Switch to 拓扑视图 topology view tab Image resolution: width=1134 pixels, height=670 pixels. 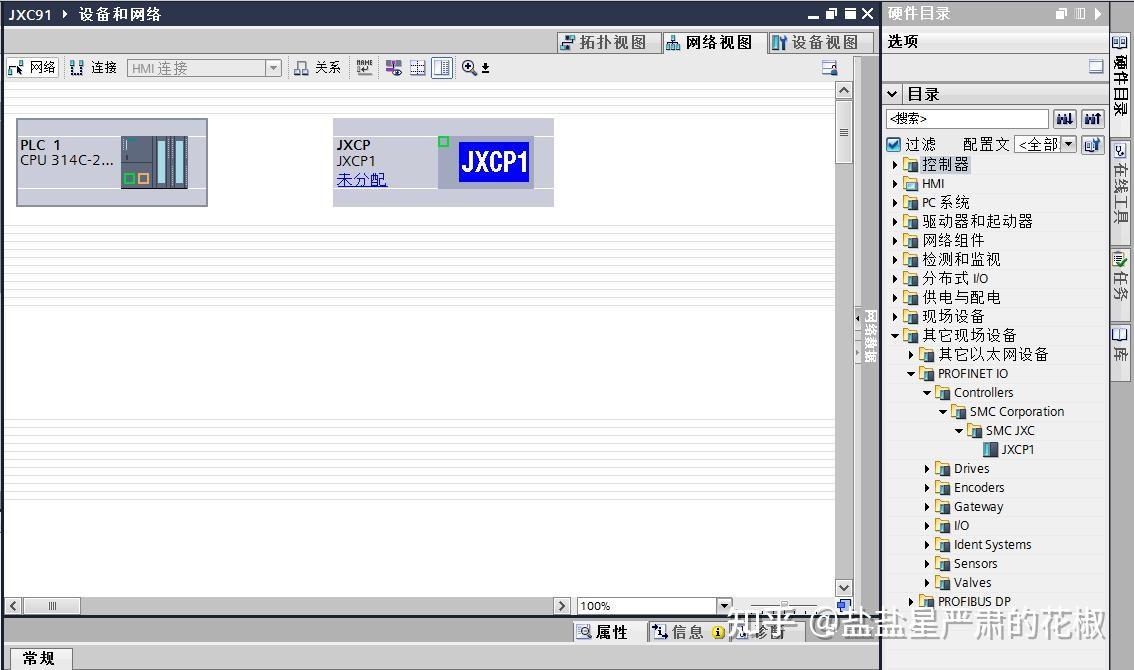pos(608,42)
